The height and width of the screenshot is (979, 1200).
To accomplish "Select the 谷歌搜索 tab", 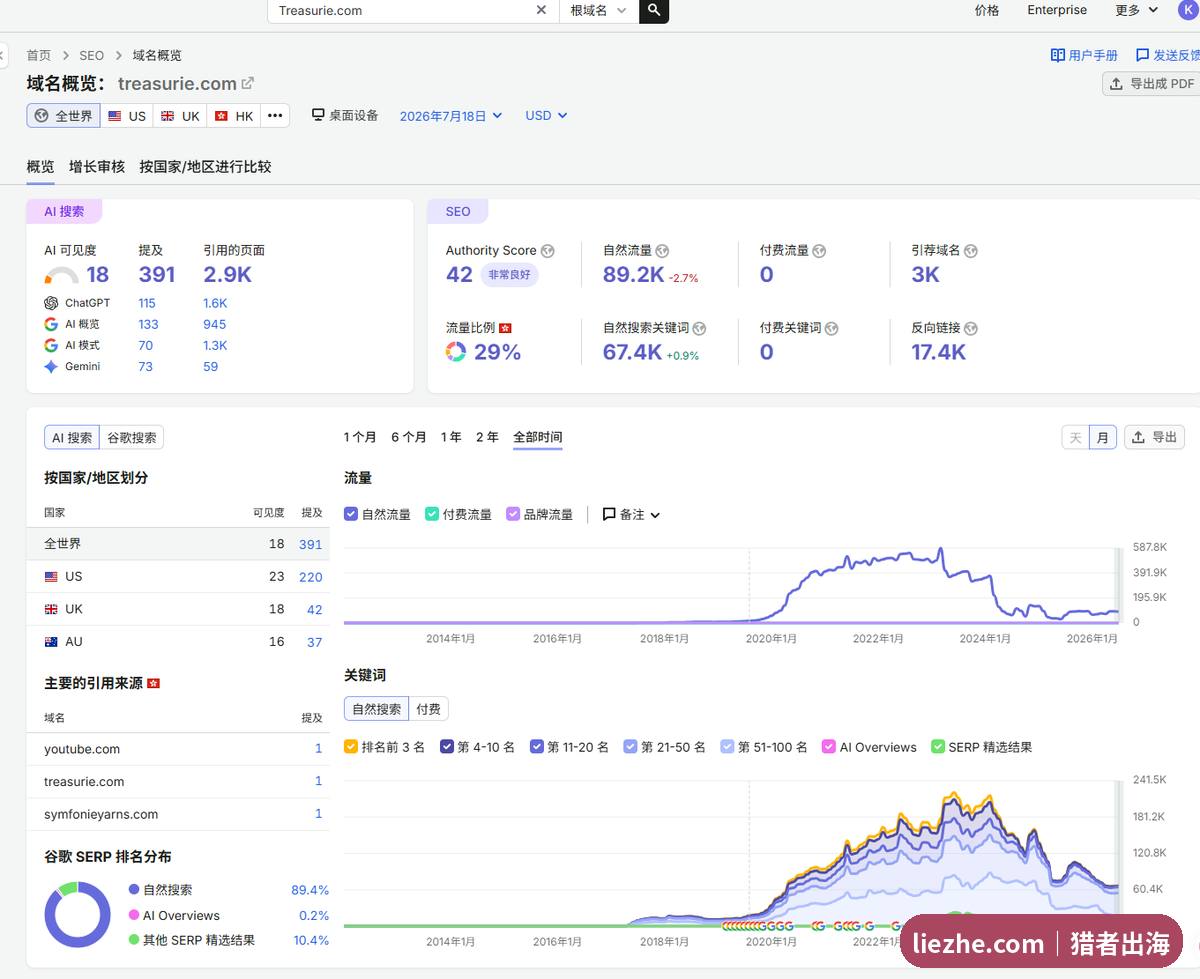I will coord(132,437).
